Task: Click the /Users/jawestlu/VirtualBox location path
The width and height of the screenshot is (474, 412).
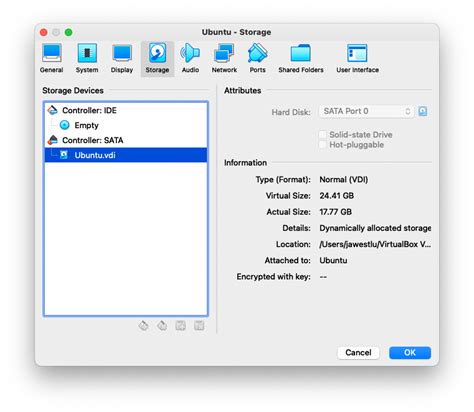Action: coord(375,244)
